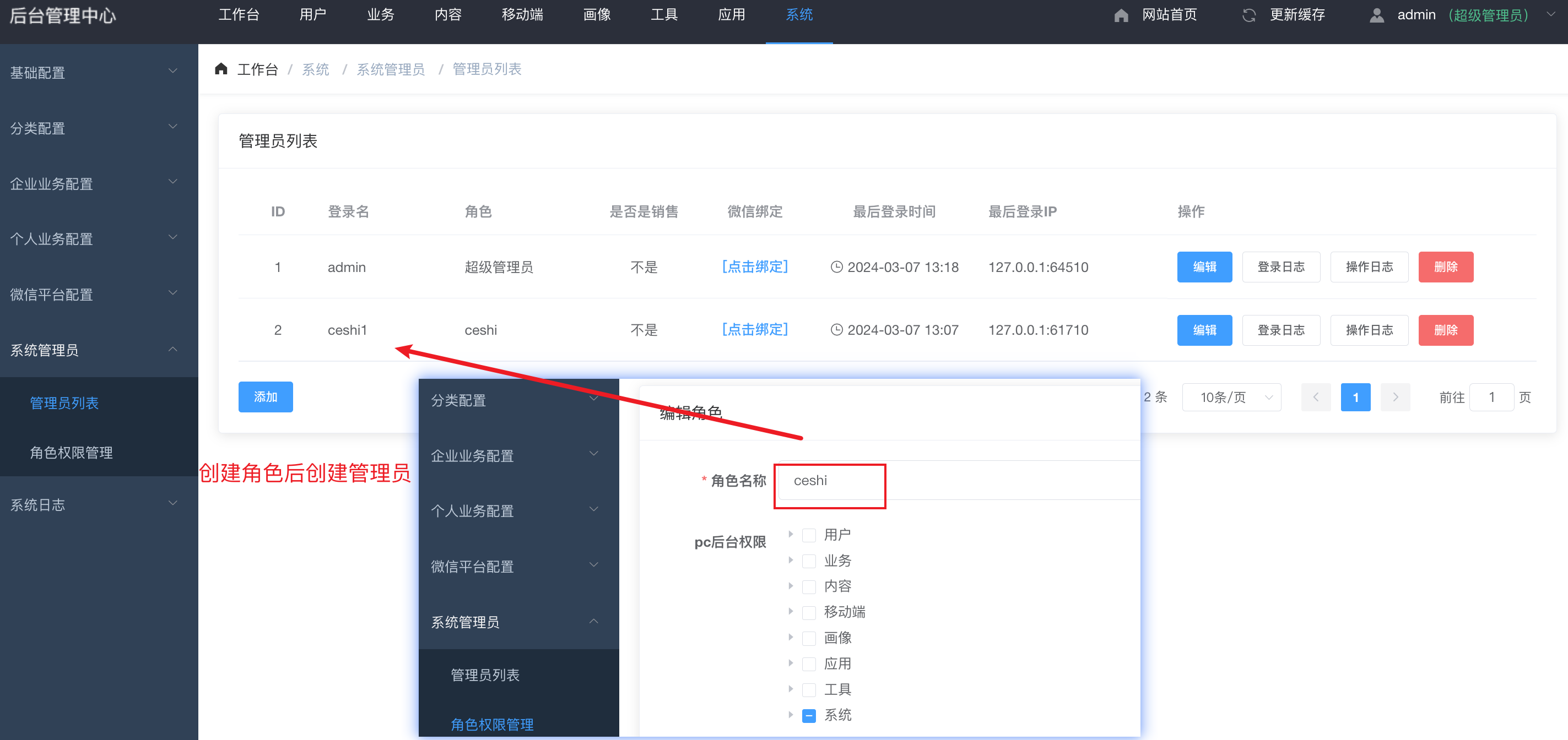1568x740 pixels.
Task: Select the 系统 top menu
Action: coord(799,15)
